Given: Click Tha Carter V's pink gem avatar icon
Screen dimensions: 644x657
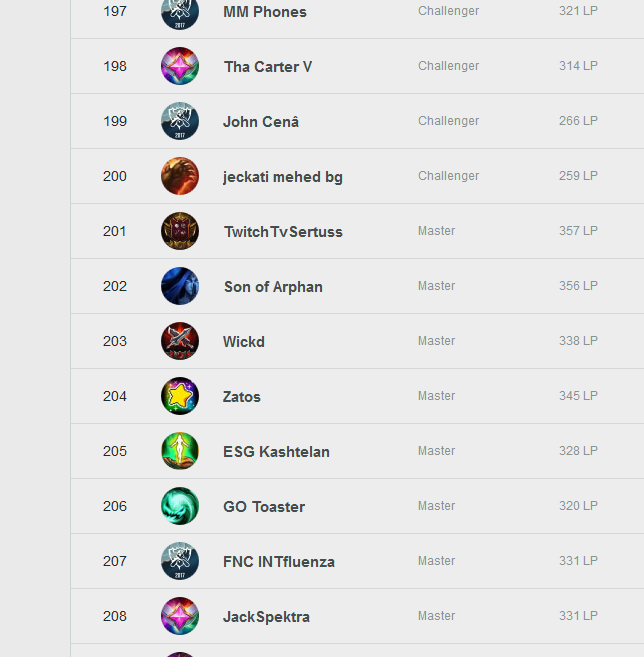Looking at the screenshot, I should tap(180, 66).
